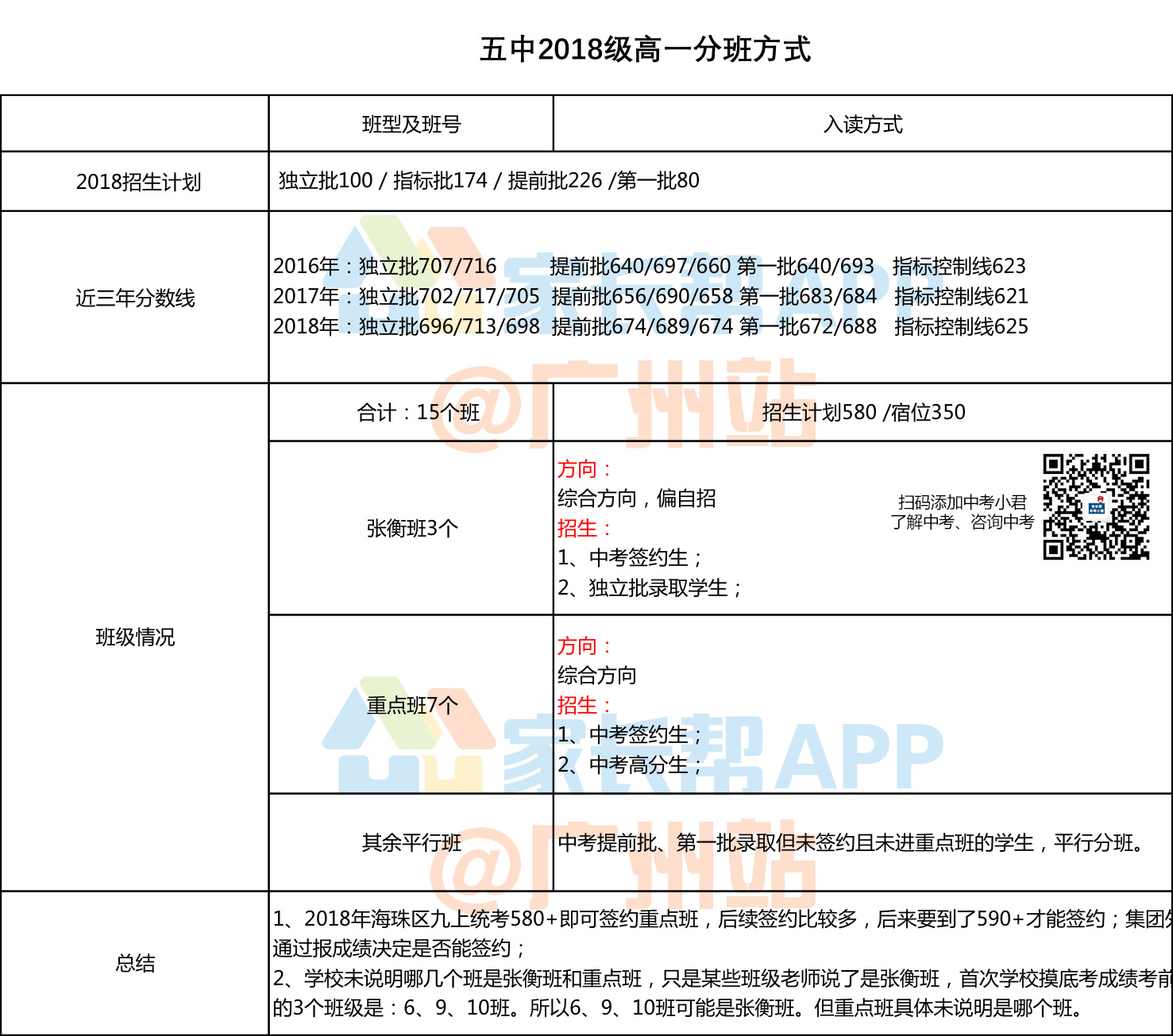
Task: Click the row label 2018招生计划
Action: pos(138,182)
